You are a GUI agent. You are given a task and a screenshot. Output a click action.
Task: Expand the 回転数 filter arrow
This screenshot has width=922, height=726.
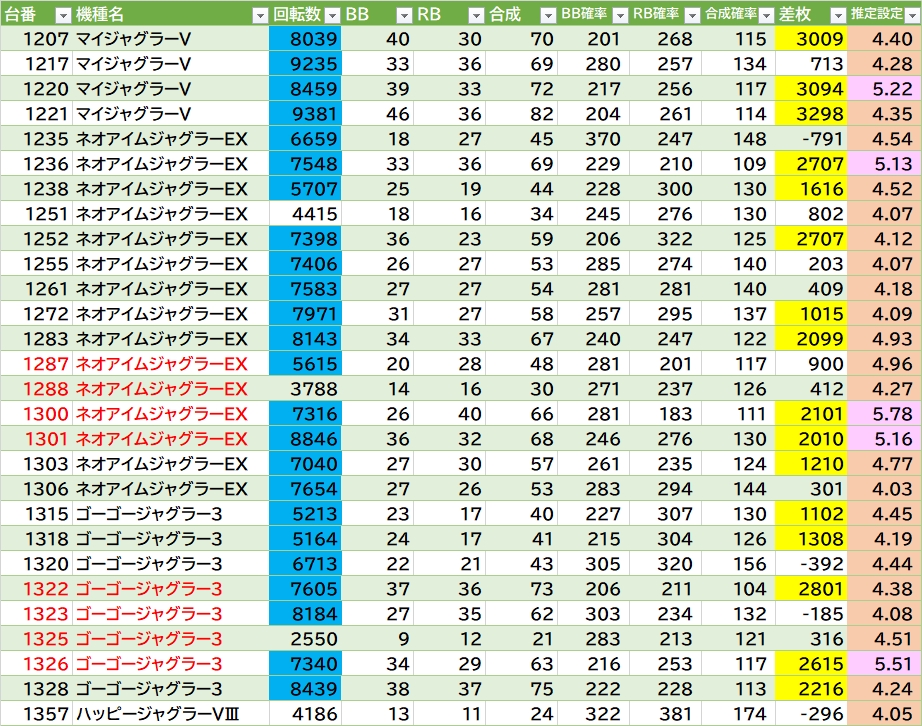click(331, 14)
